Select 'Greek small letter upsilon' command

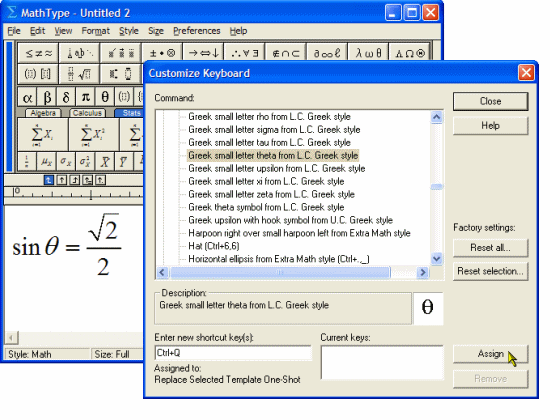coord(276,168)
